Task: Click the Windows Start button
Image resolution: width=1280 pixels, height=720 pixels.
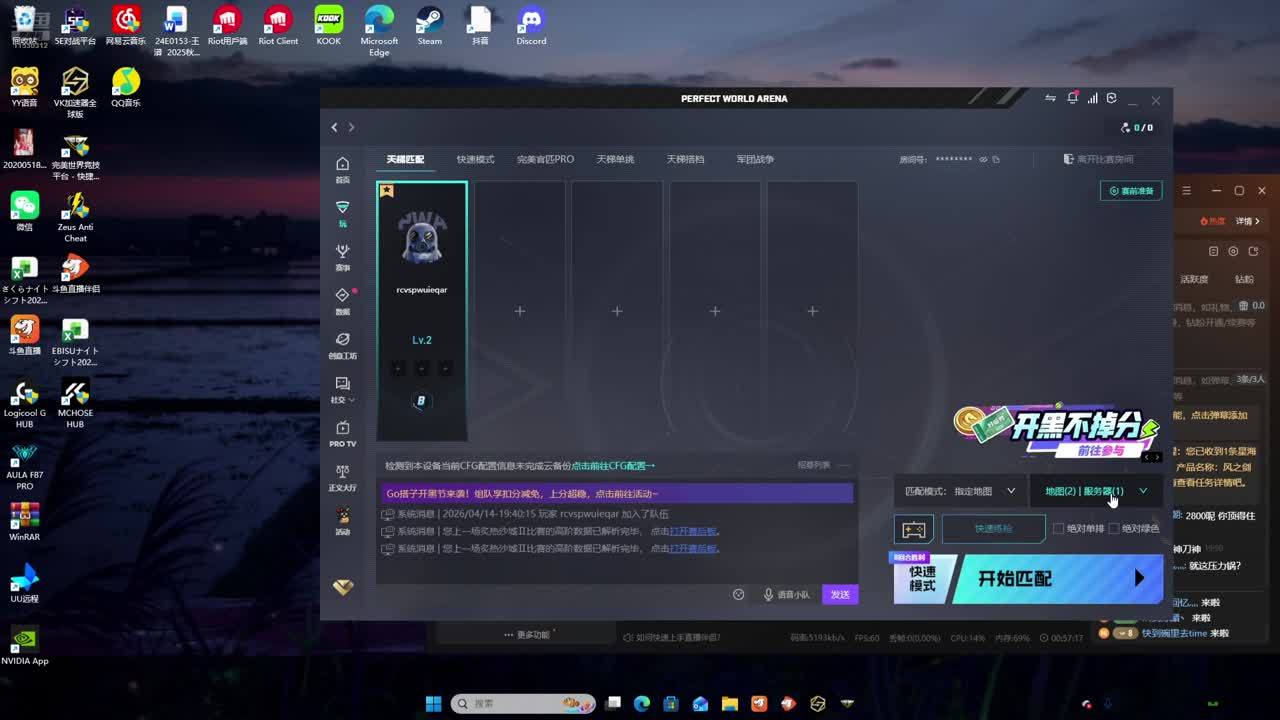Action: pos(433,704)
